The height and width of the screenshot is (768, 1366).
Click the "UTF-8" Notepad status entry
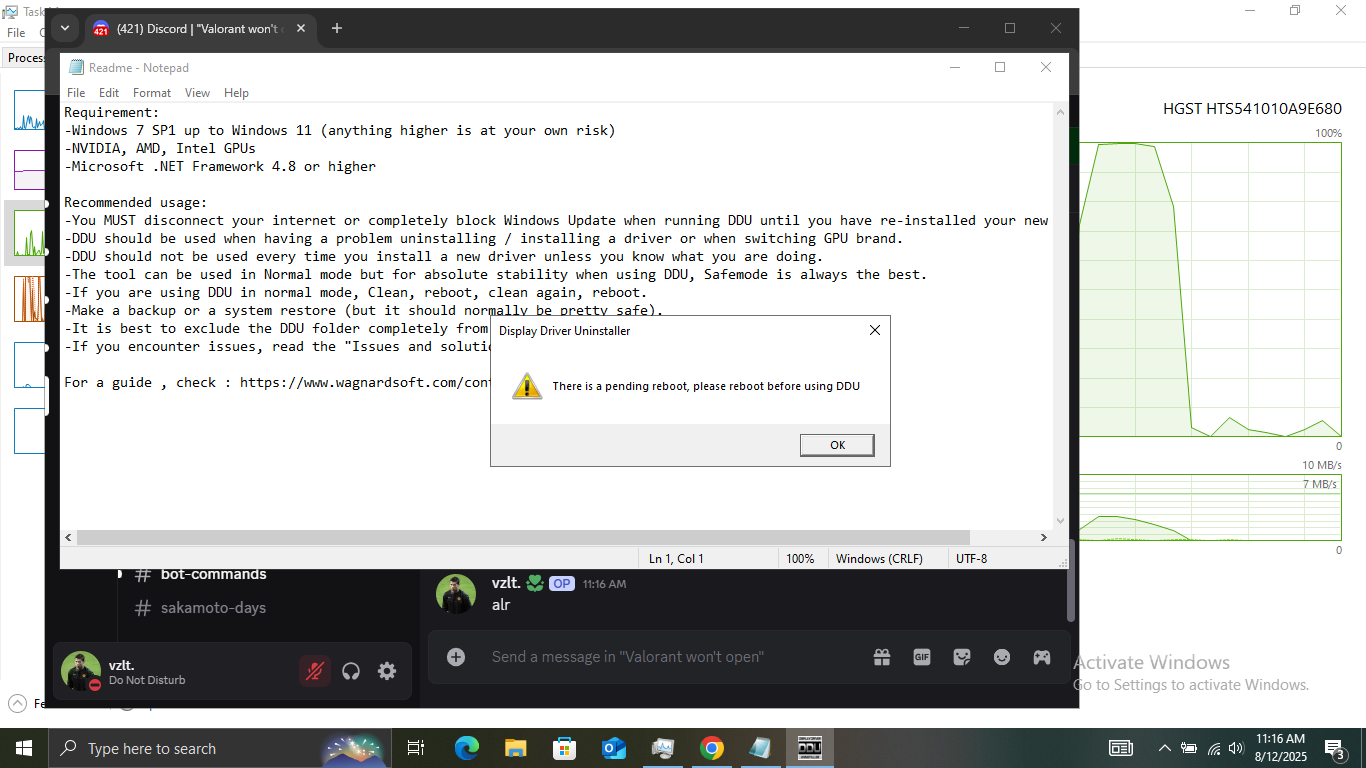971,559
